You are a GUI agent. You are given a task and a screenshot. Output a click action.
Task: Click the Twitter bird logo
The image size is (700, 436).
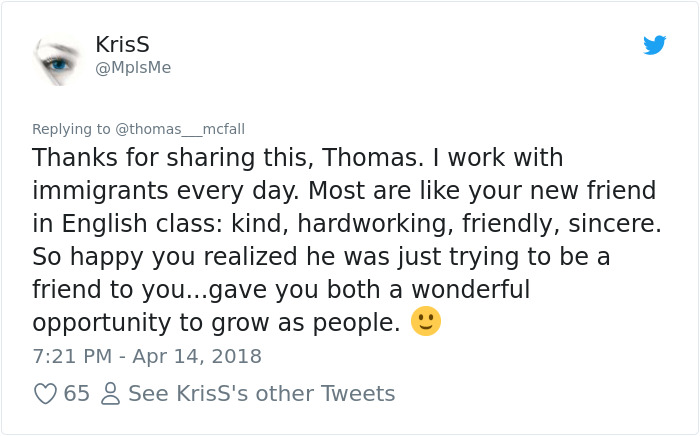tap(655, 45)
